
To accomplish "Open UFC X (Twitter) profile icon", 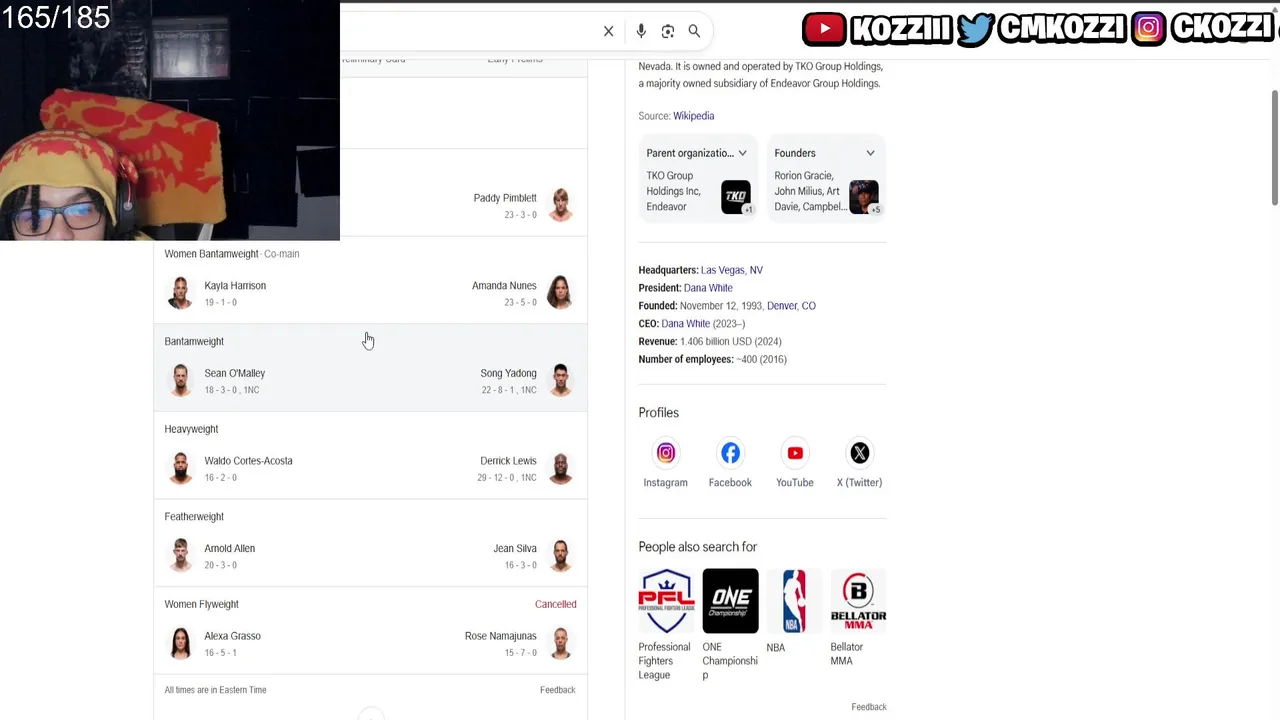I will (860, 453).
